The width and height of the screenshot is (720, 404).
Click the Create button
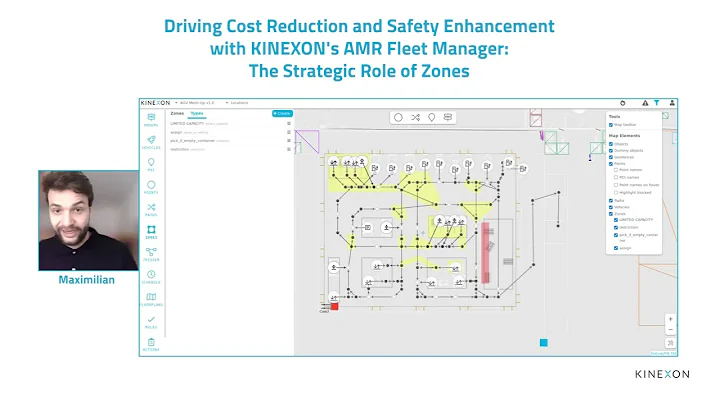[x=282, y=113]
